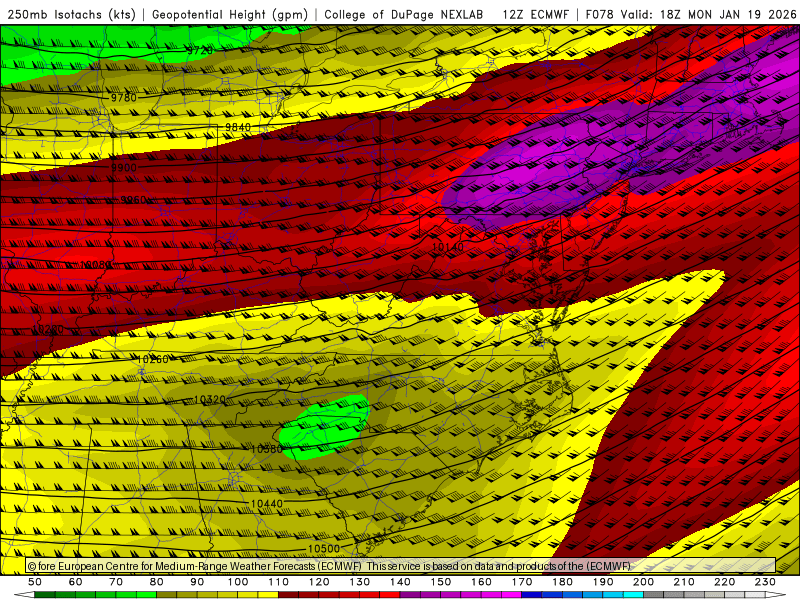Click the 10500 height contour label
Screen dimensions: 800x600
click(x=323, y=549)
